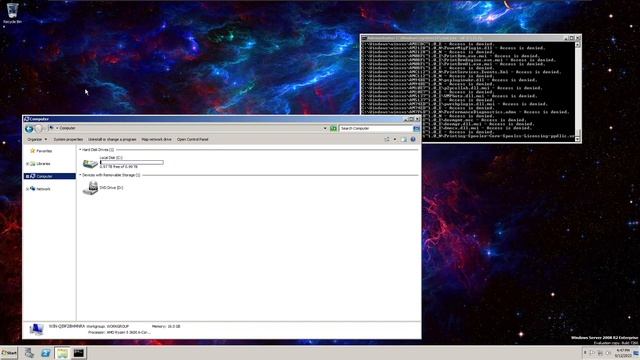The height and width of the screenshot is (360, 640).
Task: Click command prompt scrollbar up arrow
Action: (x=578, y=45)
